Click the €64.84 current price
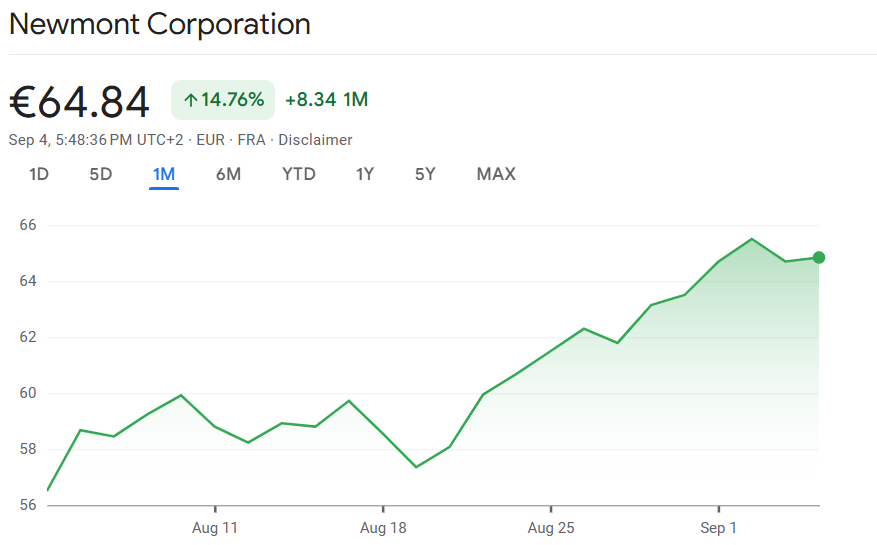877x545 pixels. click(80, 102)
